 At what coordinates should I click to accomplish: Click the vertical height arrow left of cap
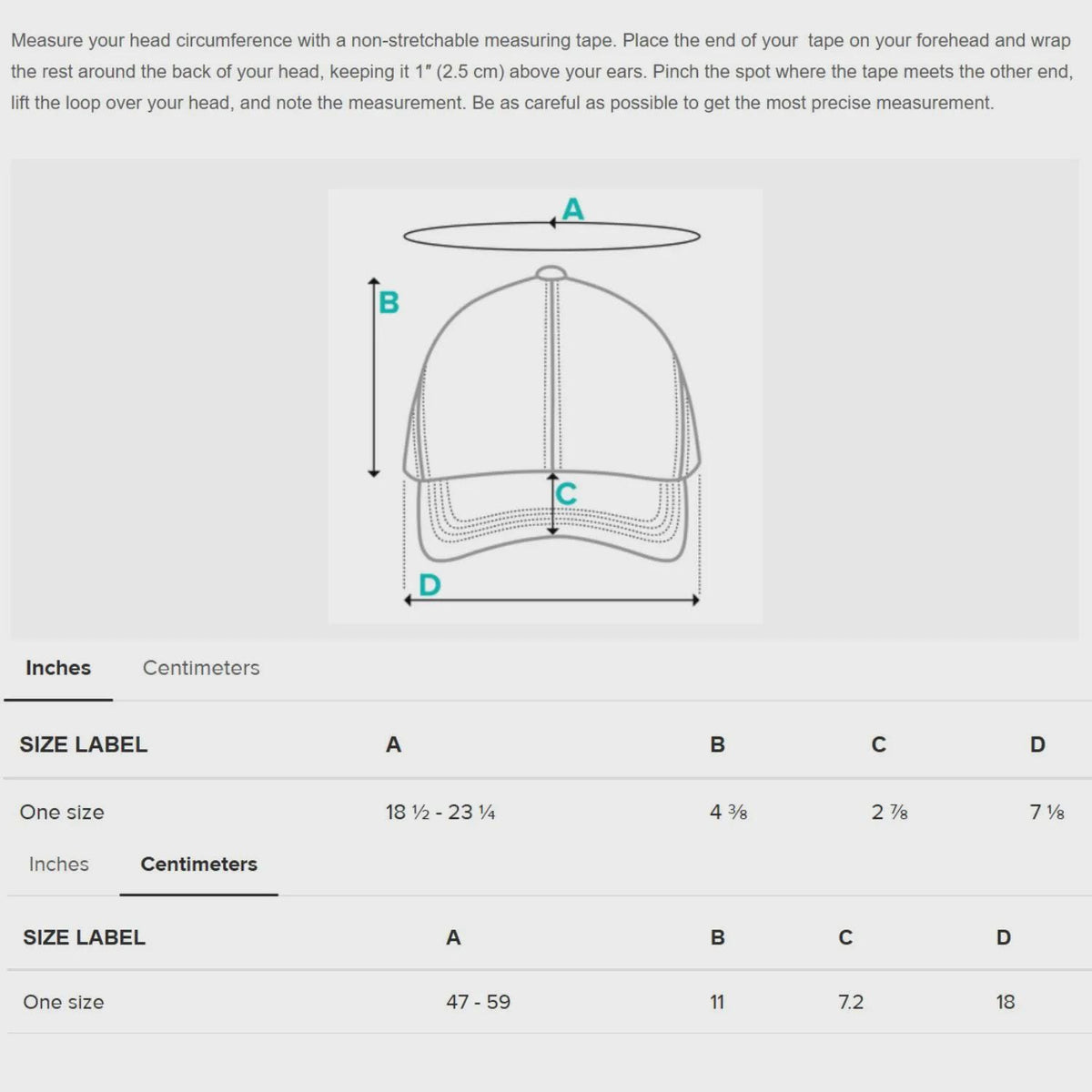(373, 378)
